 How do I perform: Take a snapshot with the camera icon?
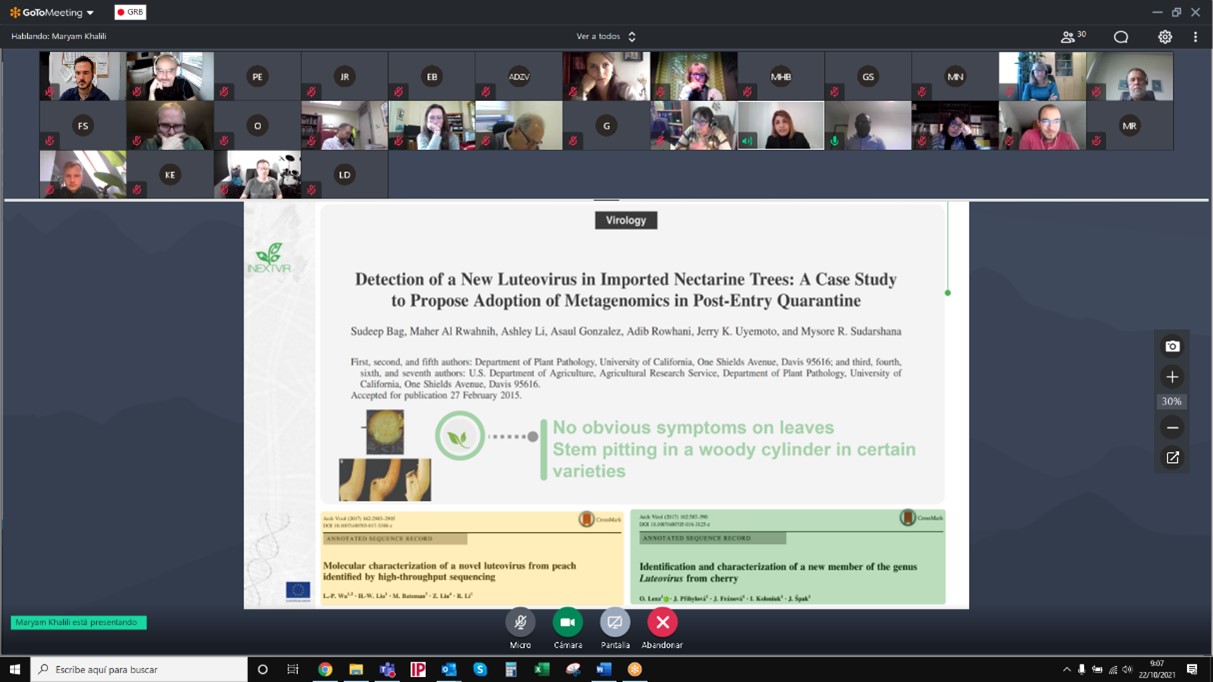point(1172,347)
